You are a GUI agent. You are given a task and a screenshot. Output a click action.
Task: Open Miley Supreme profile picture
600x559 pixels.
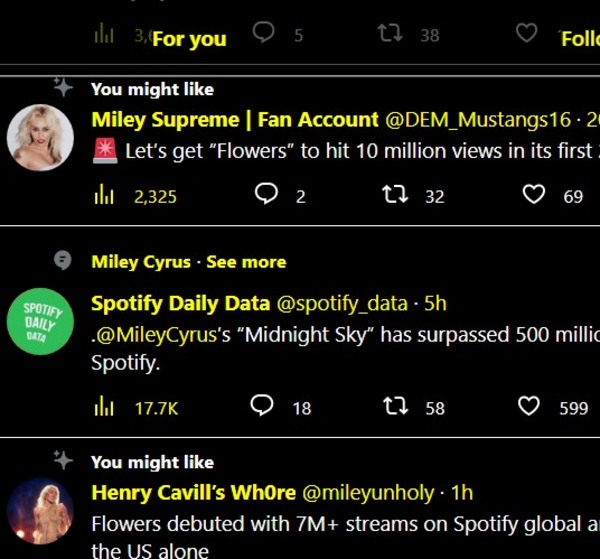coord(40,137)
